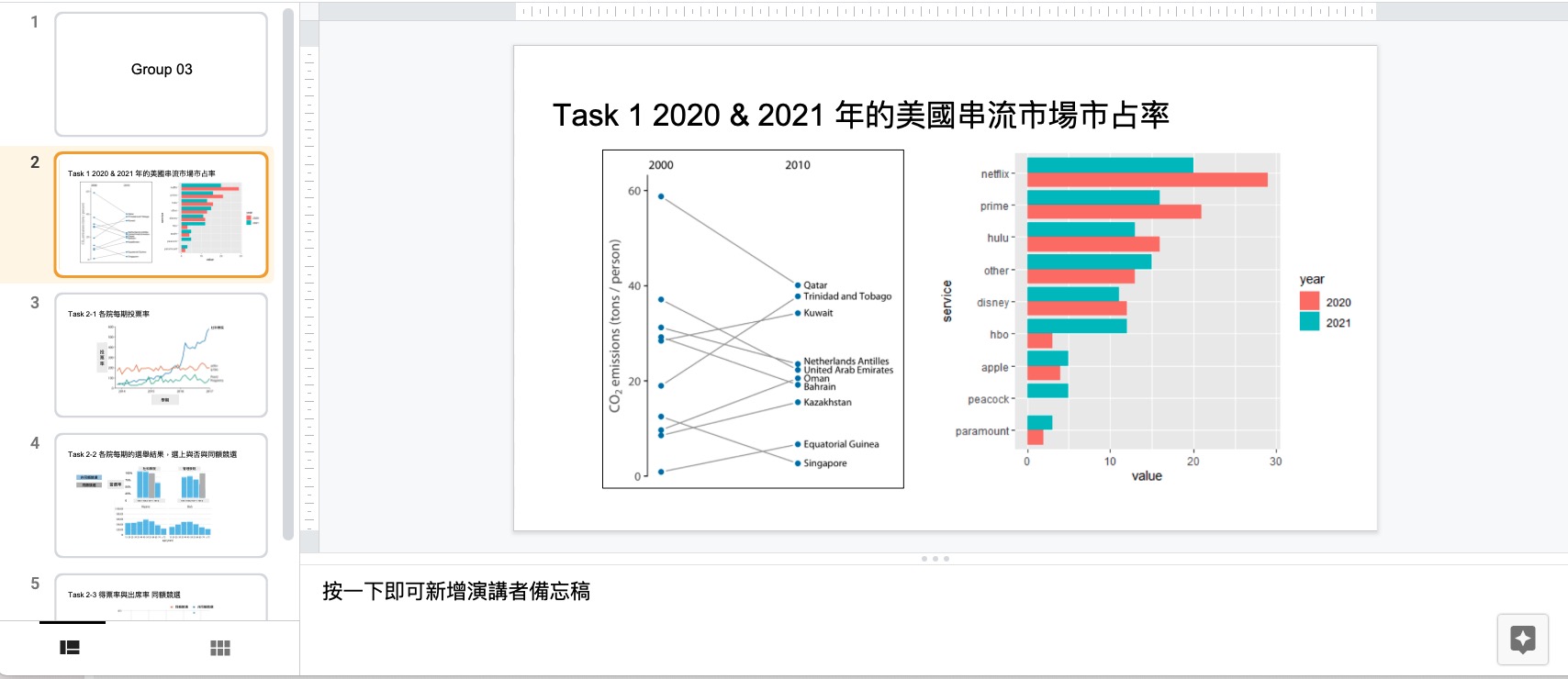The image size is (1568, 679).
Task: Click the 'netflix' axis label
Action: [x=995, y=173]
